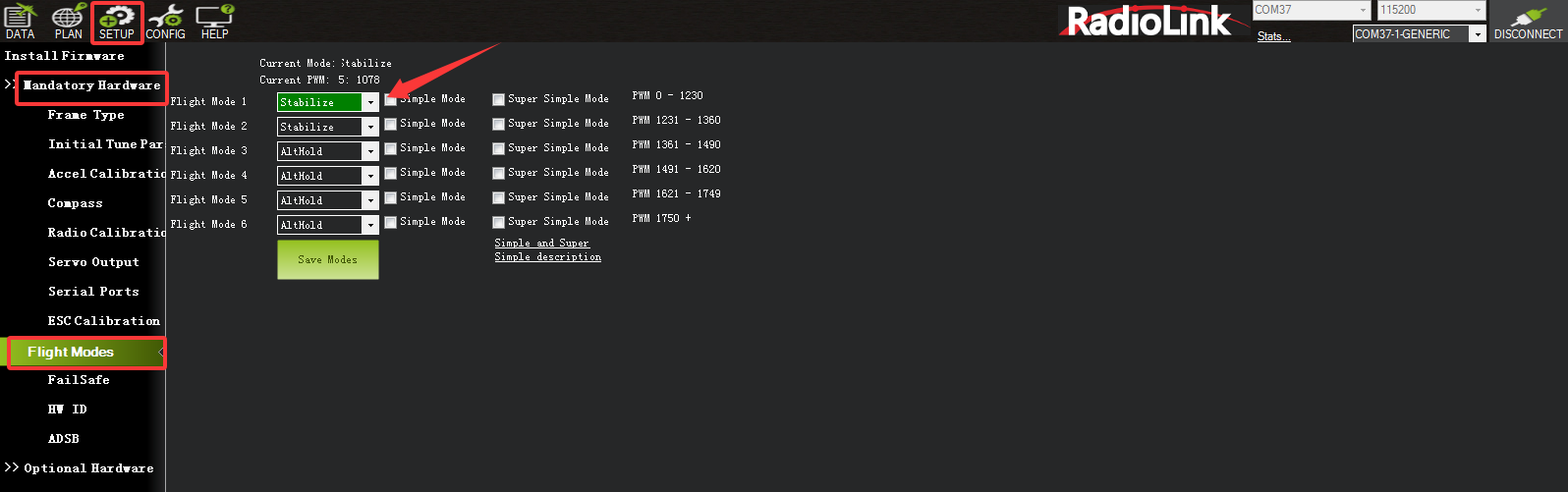
Task: Open the FailSafe setup page
Action: 79,380
